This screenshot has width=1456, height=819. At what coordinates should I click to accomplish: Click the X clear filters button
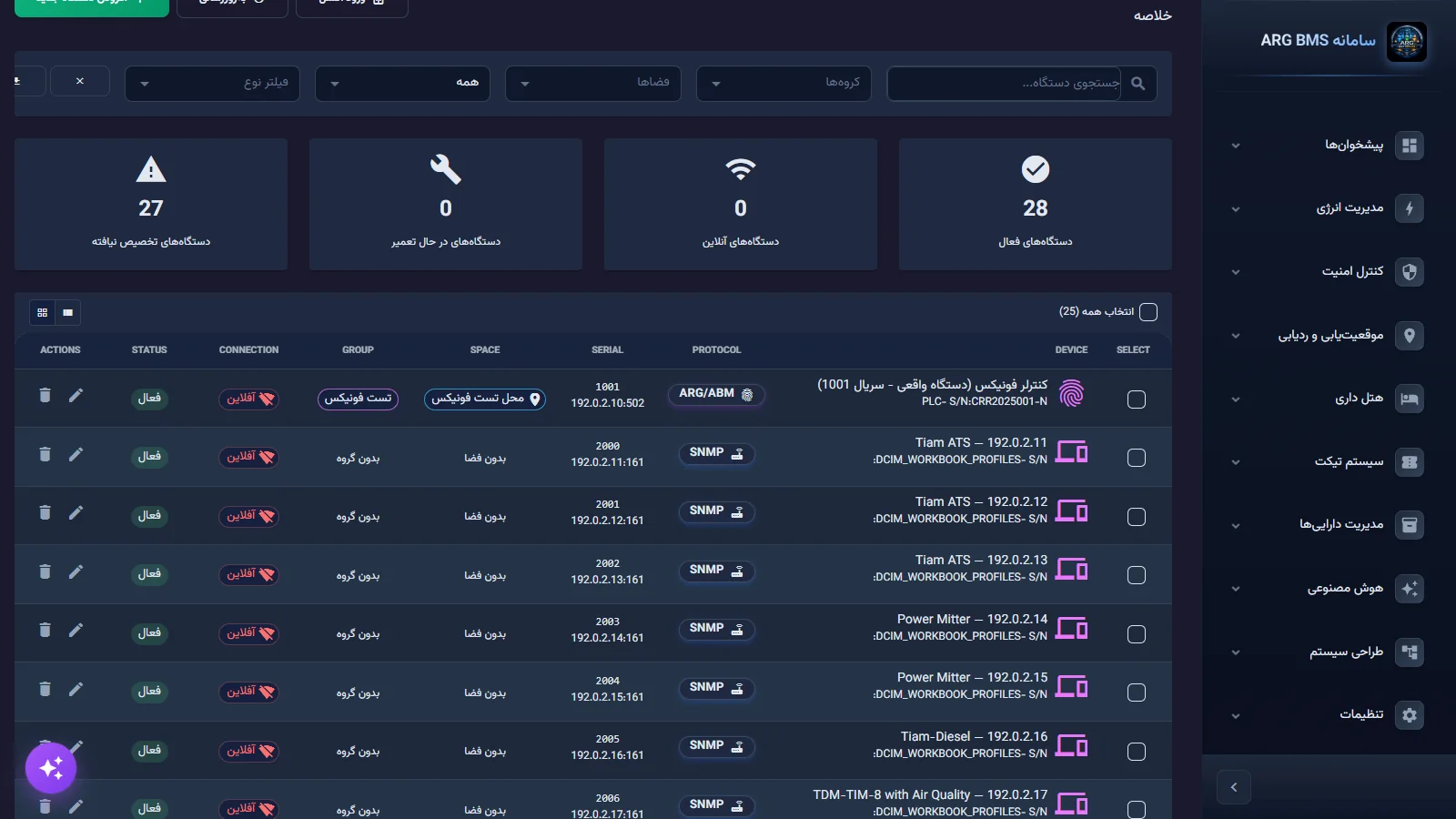coord(80,81)
